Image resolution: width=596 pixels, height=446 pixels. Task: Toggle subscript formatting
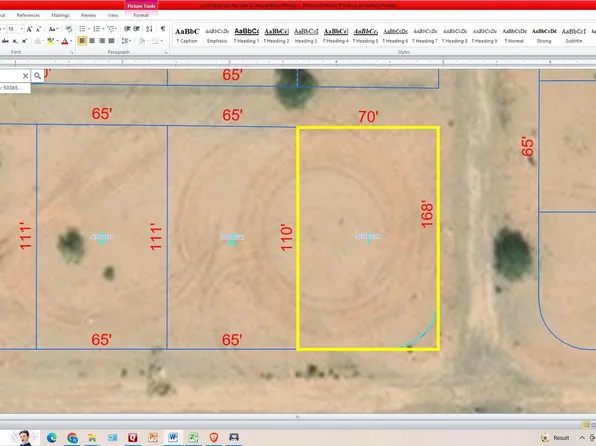(x=15, y=41)
